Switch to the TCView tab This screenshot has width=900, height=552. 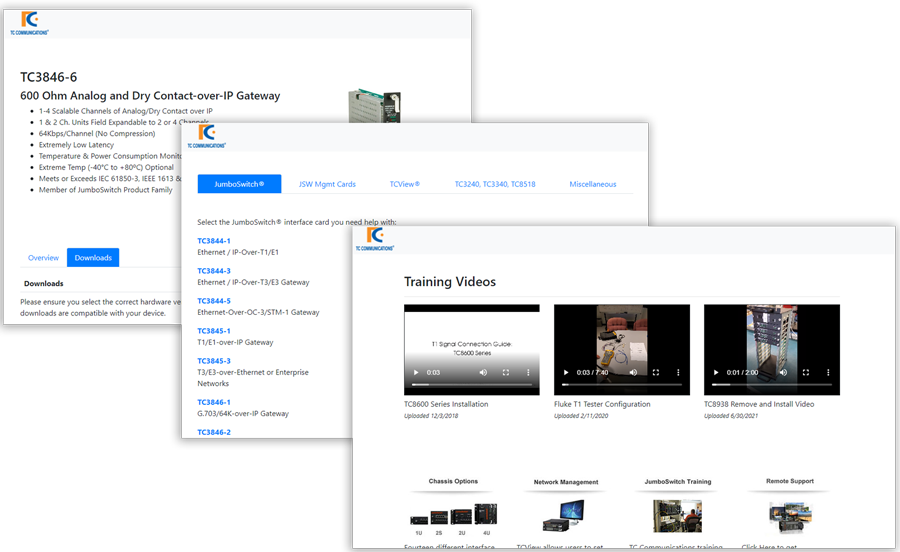(x=405, y=184)
